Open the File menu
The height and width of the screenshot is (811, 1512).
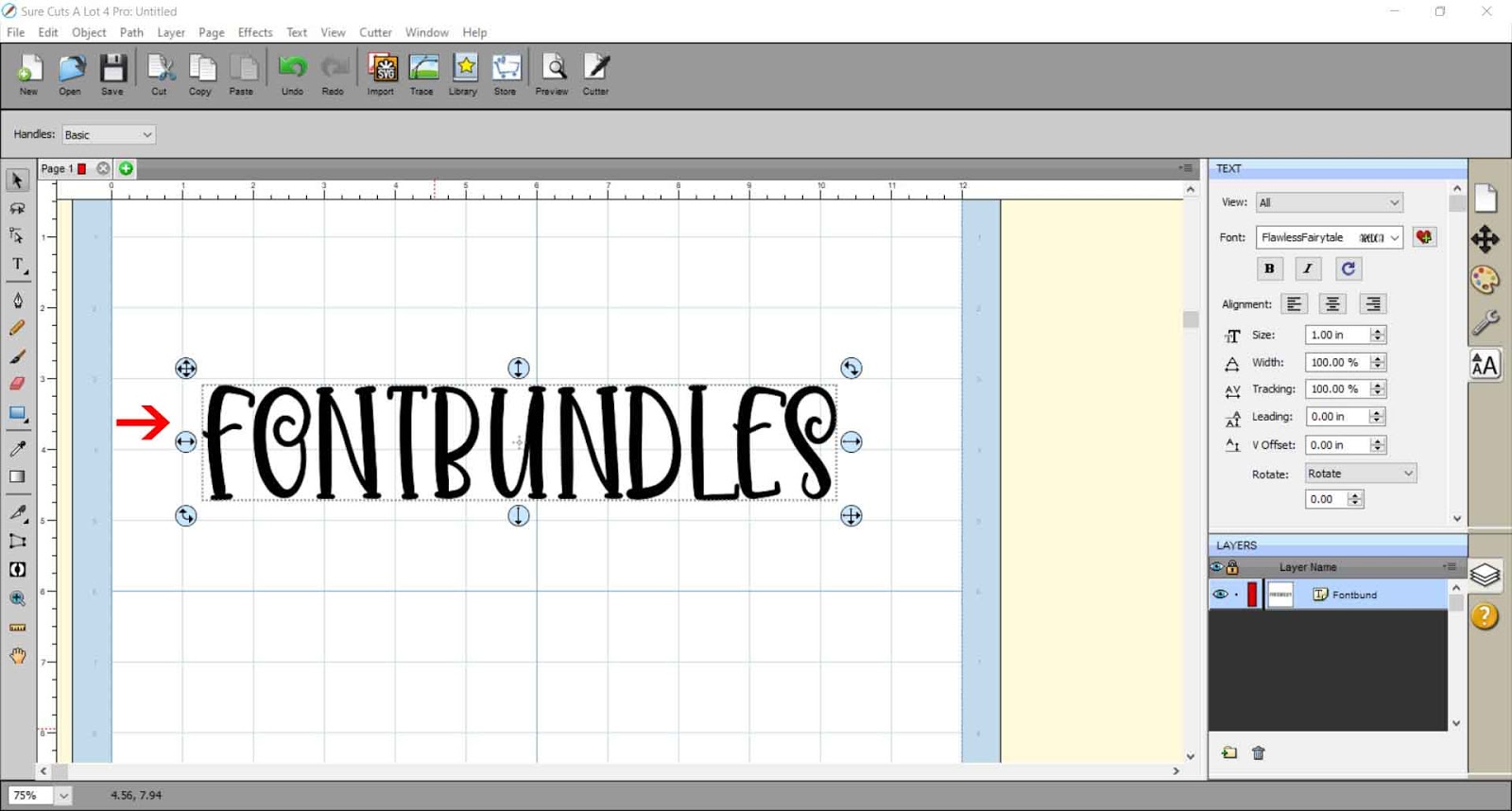click(x=16, y=32)
